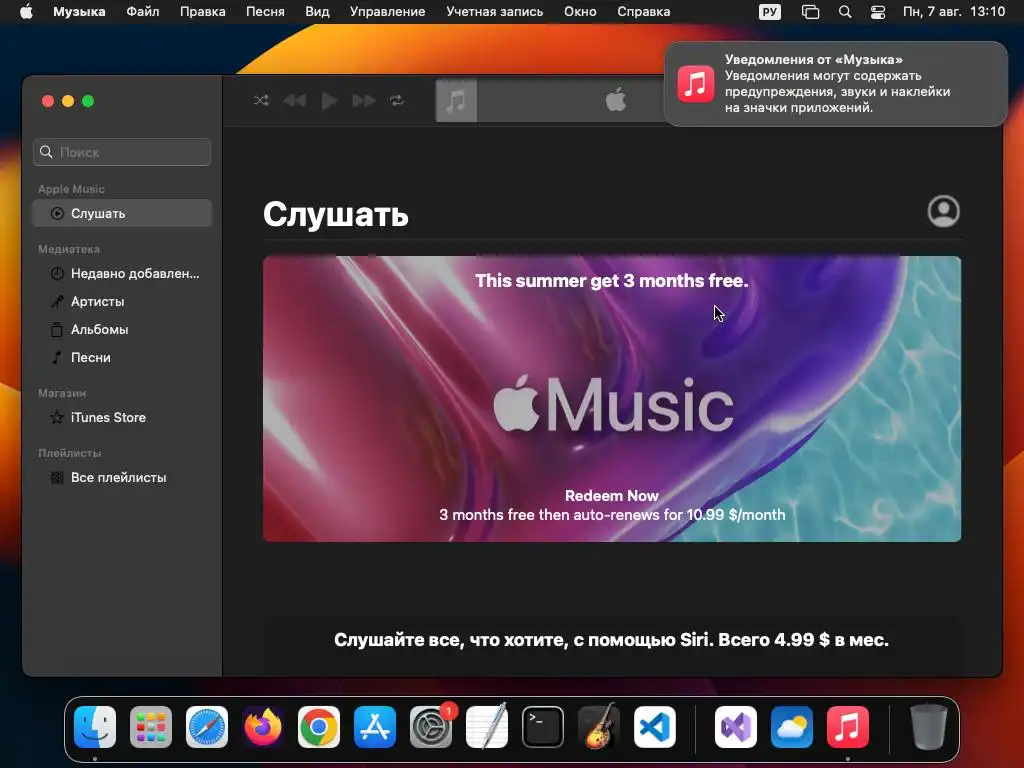Open the Управление menu

387,12
